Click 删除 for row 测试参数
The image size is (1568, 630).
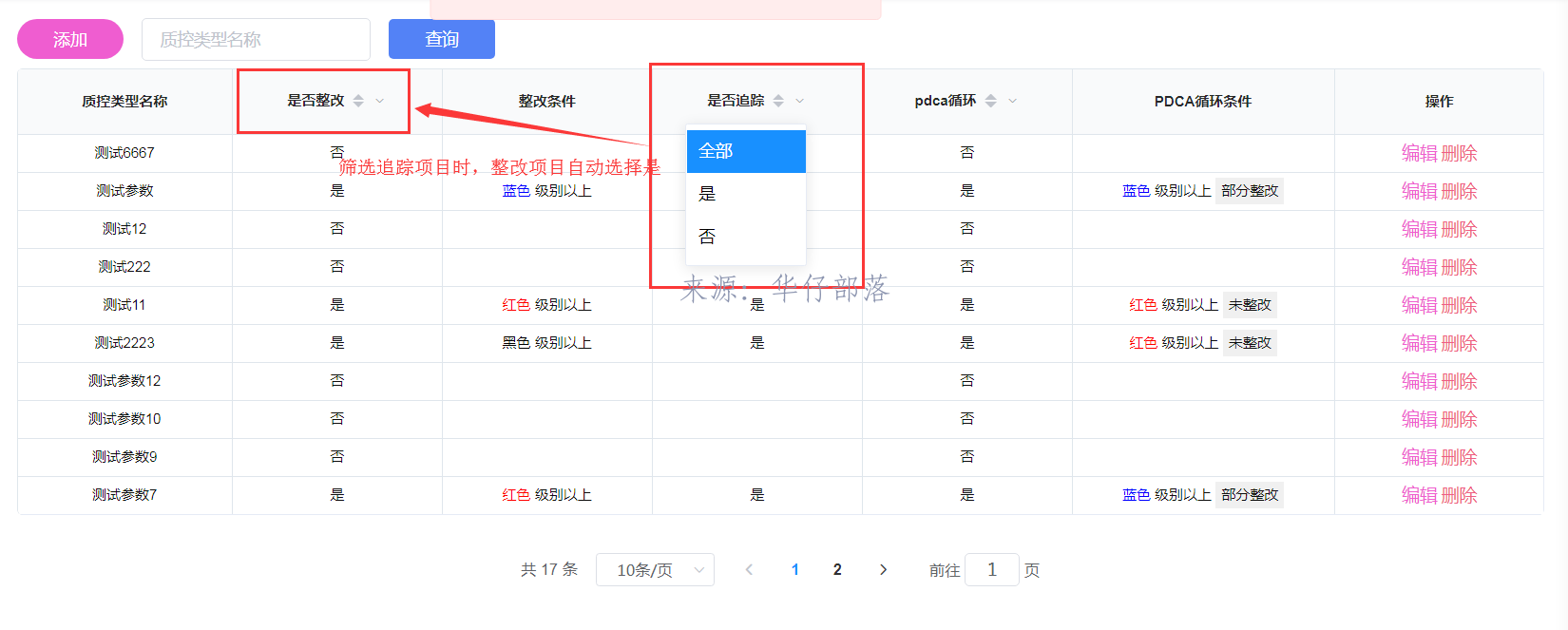coord(1459,191)
